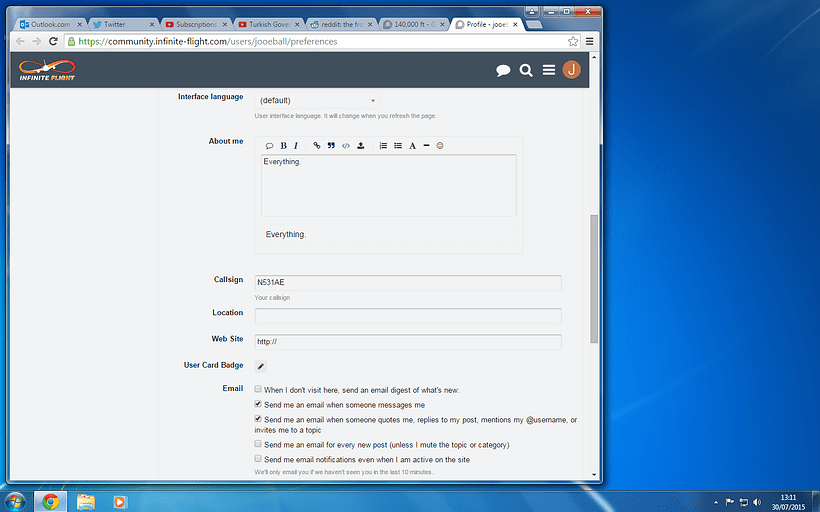Switch to the Outlook.com tab
Image resolution: width=820 pixels, height=512 pixels.
(x=51, y=24)
